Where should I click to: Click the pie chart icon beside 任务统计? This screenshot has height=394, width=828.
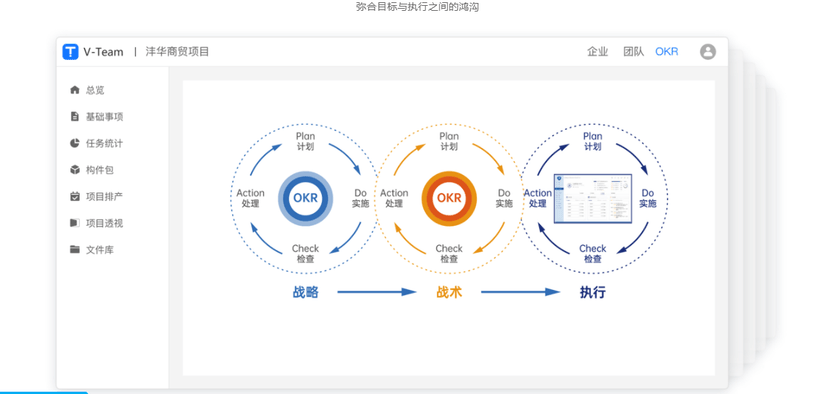pyautogui.click(x=74, y=143)
